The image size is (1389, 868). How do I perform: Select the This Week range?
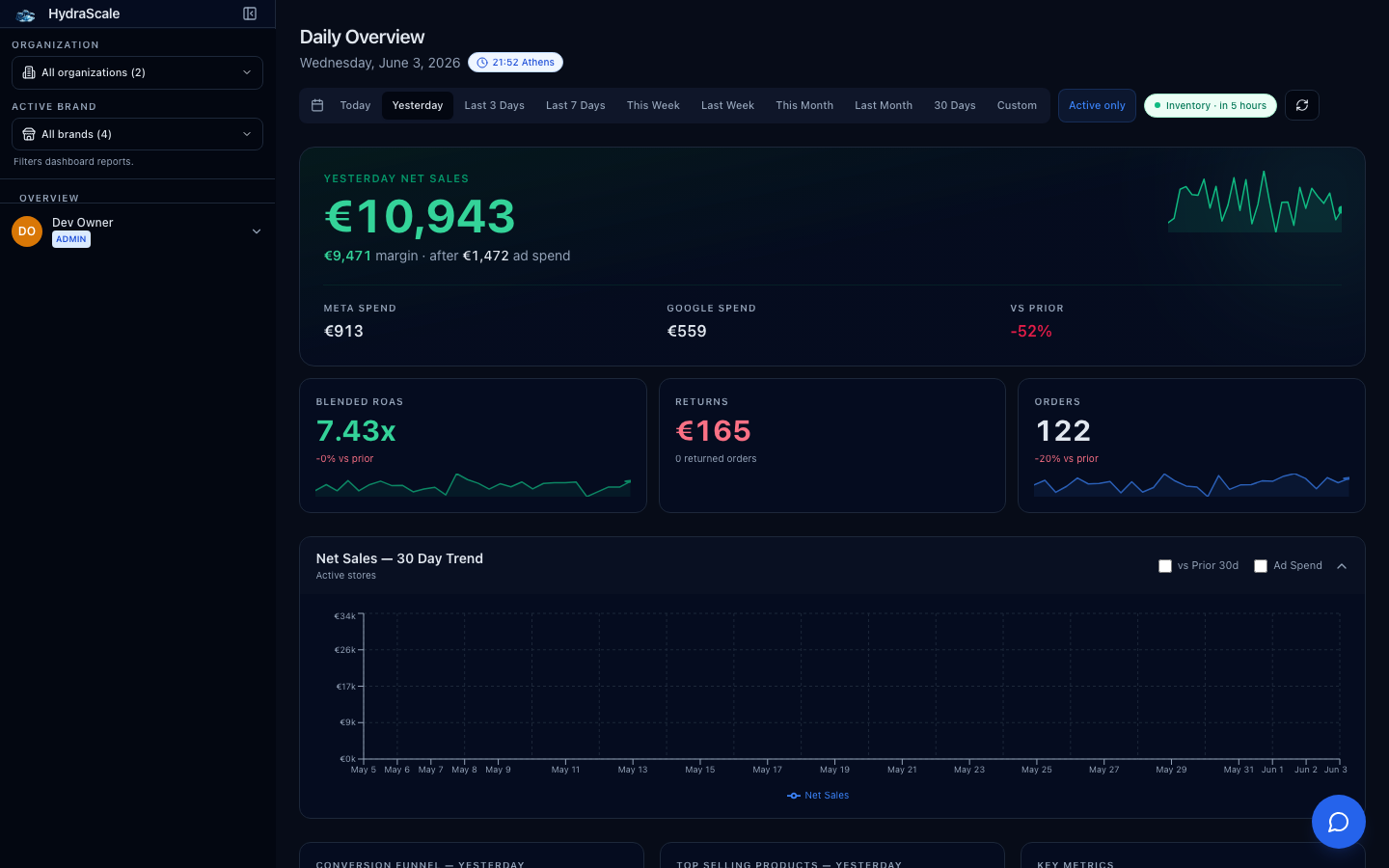click(653, 105)
